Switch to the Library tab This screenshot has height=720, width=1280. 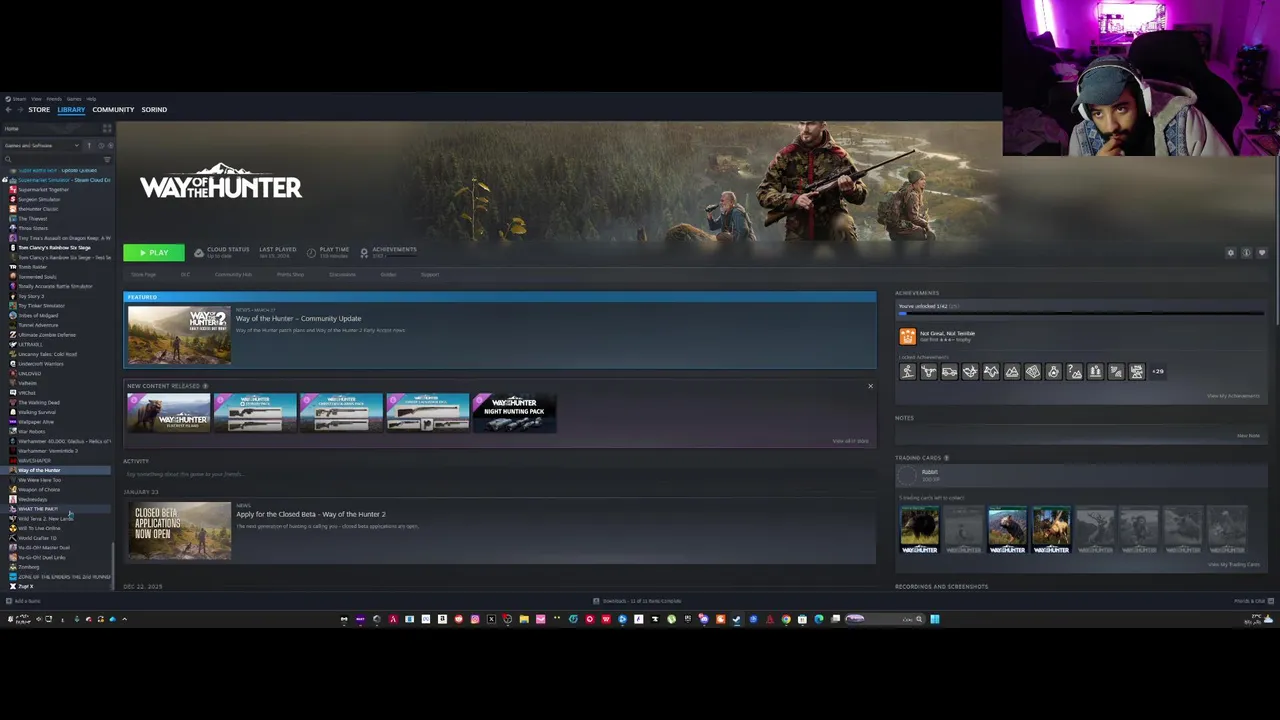click(x=71, y=110)
